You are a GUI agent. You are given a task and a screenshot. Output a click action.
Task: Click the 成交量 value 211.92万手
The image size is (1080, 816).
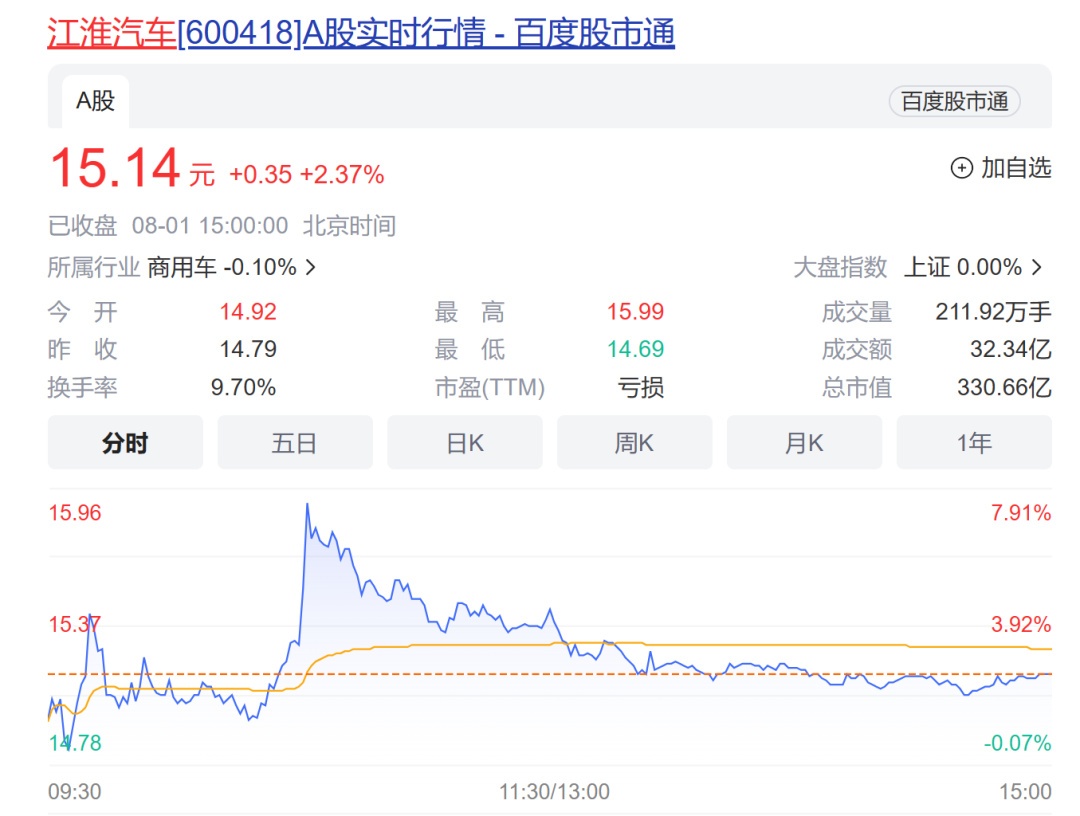click(993, 312)
